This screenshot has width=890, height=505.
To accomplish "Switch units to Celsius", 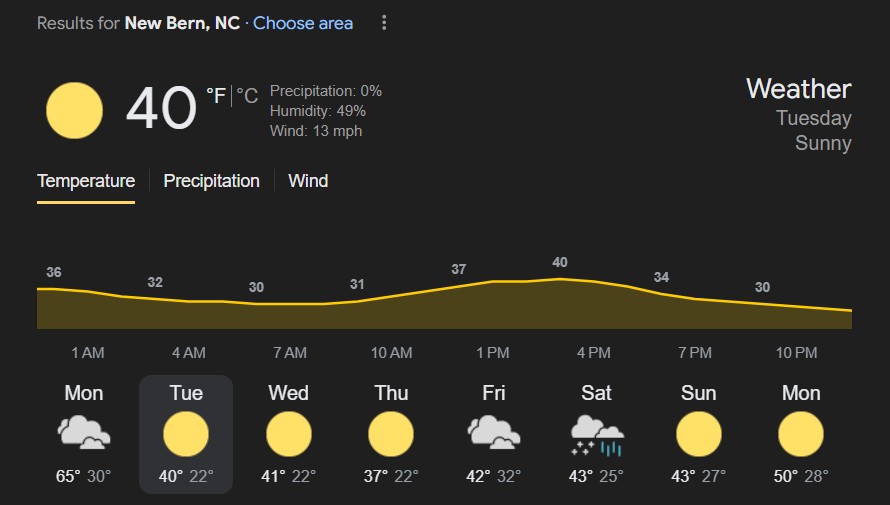I will click(247, 96).
